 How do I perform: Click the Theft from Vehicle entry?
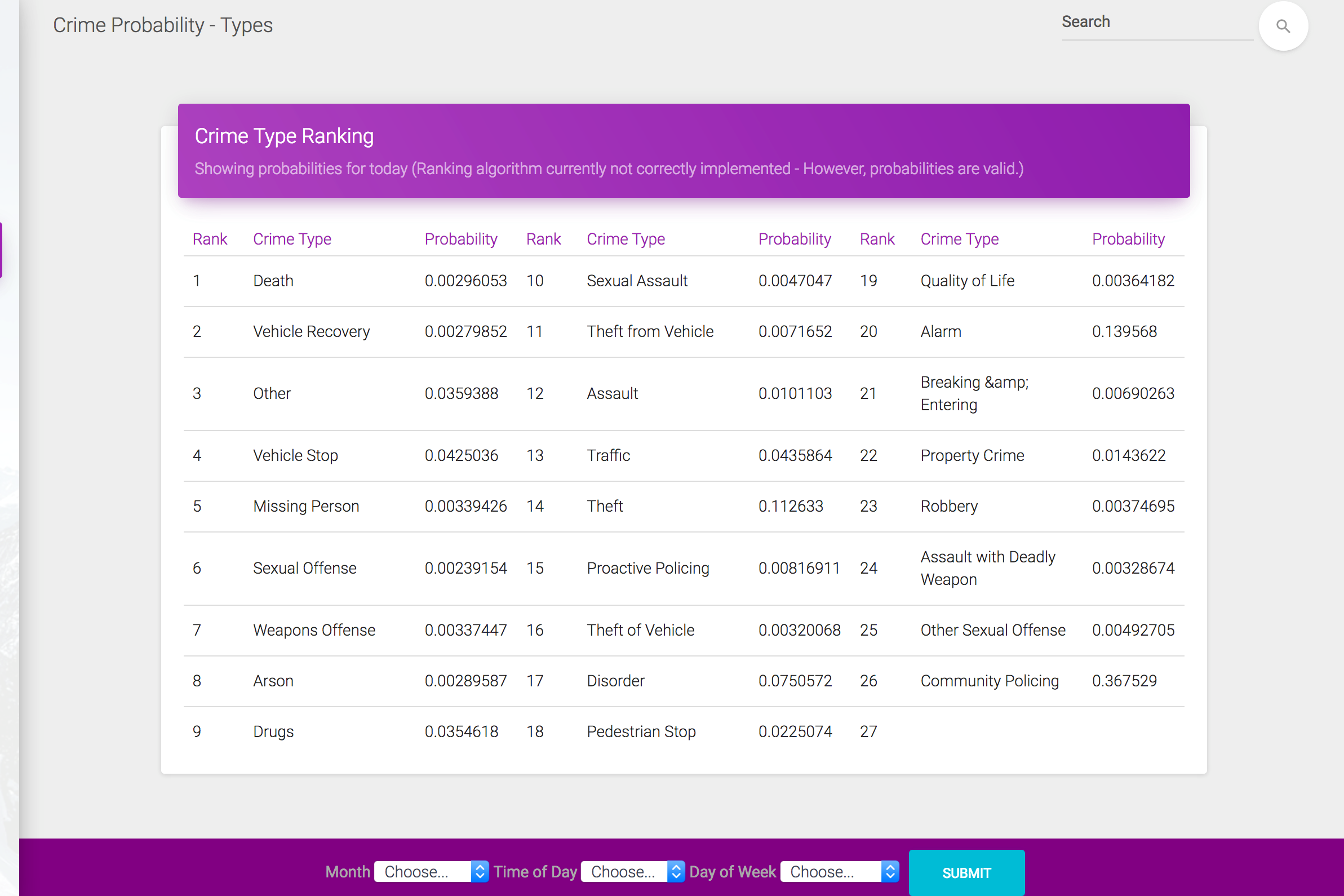(x=650, y=331)
